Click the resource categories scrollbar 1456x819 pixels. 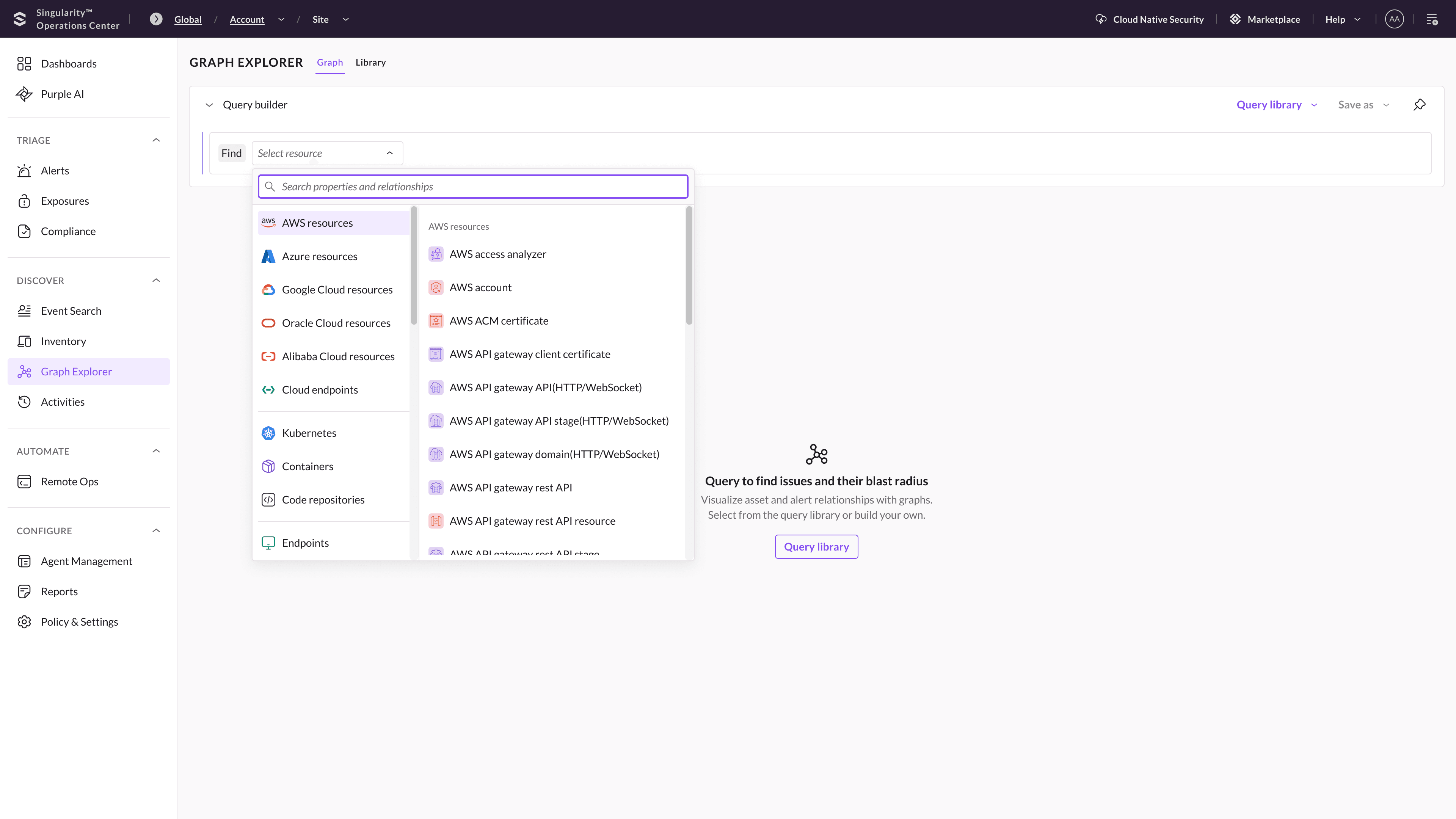(414, 266)
